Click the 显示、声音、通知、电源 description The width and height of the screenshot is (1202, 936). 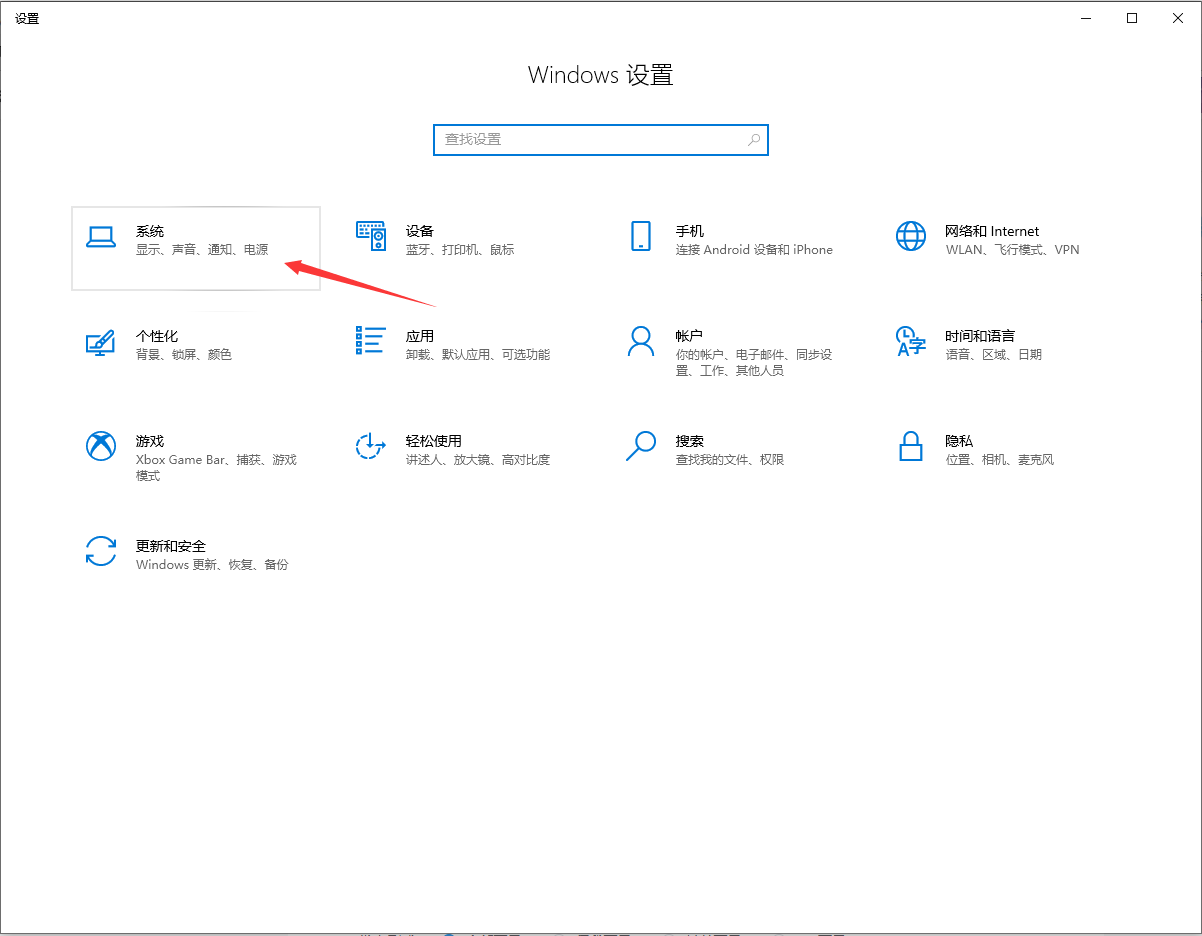202,250
